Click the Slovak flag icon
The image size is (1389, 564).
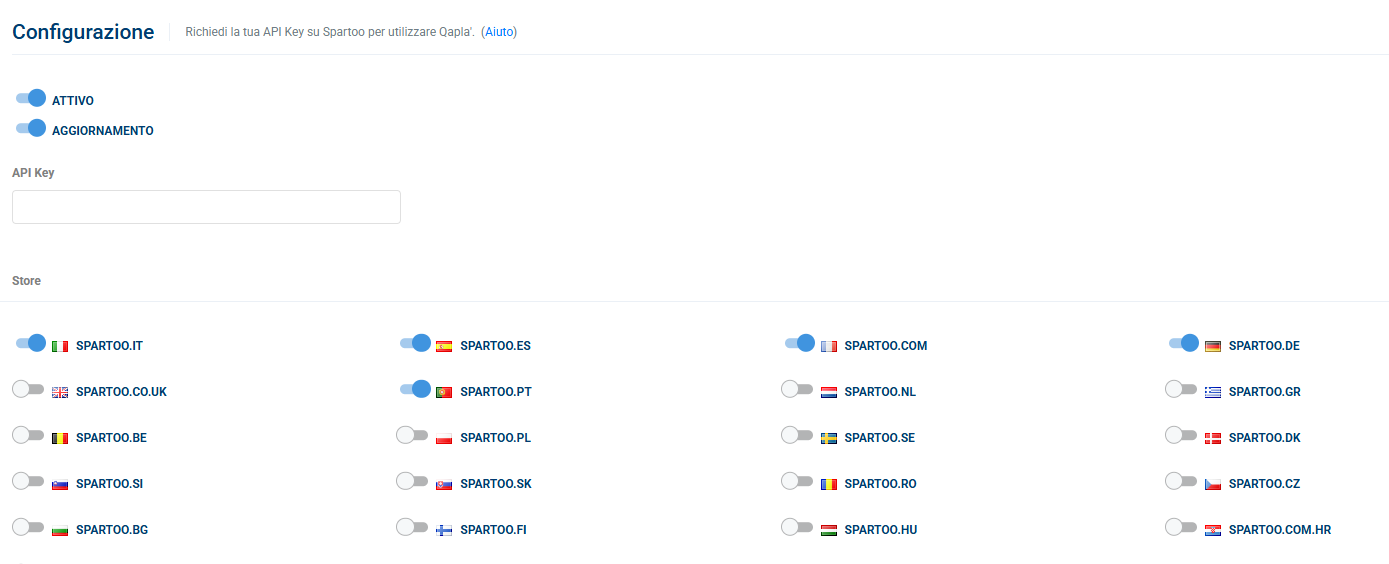pyautogui.click(x=444, y=484)
